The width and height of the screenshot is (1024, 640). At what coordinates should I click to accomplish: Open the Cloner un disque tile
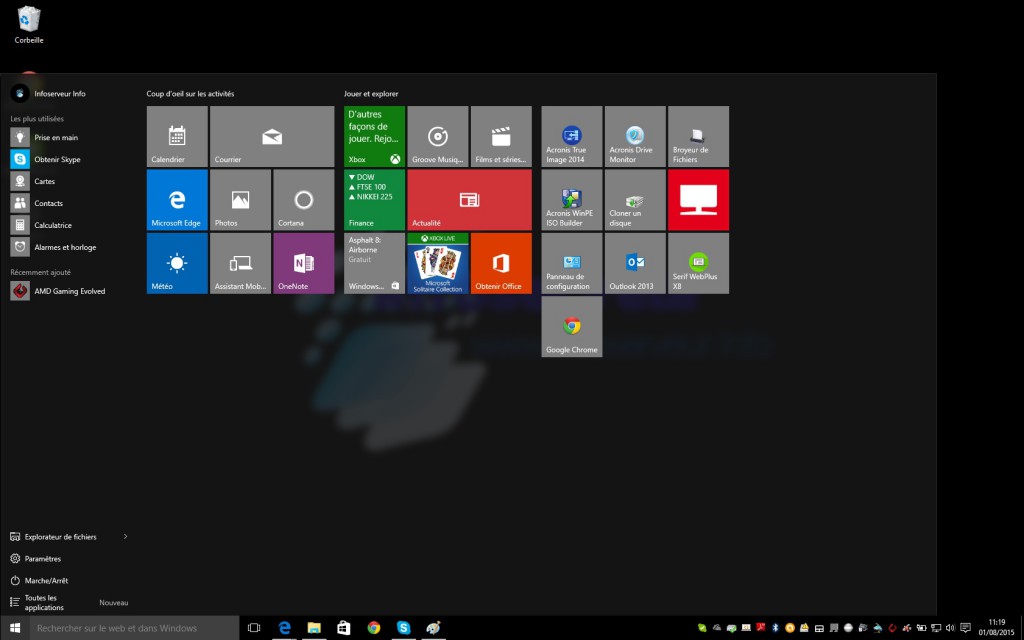[x=635, y=200]
